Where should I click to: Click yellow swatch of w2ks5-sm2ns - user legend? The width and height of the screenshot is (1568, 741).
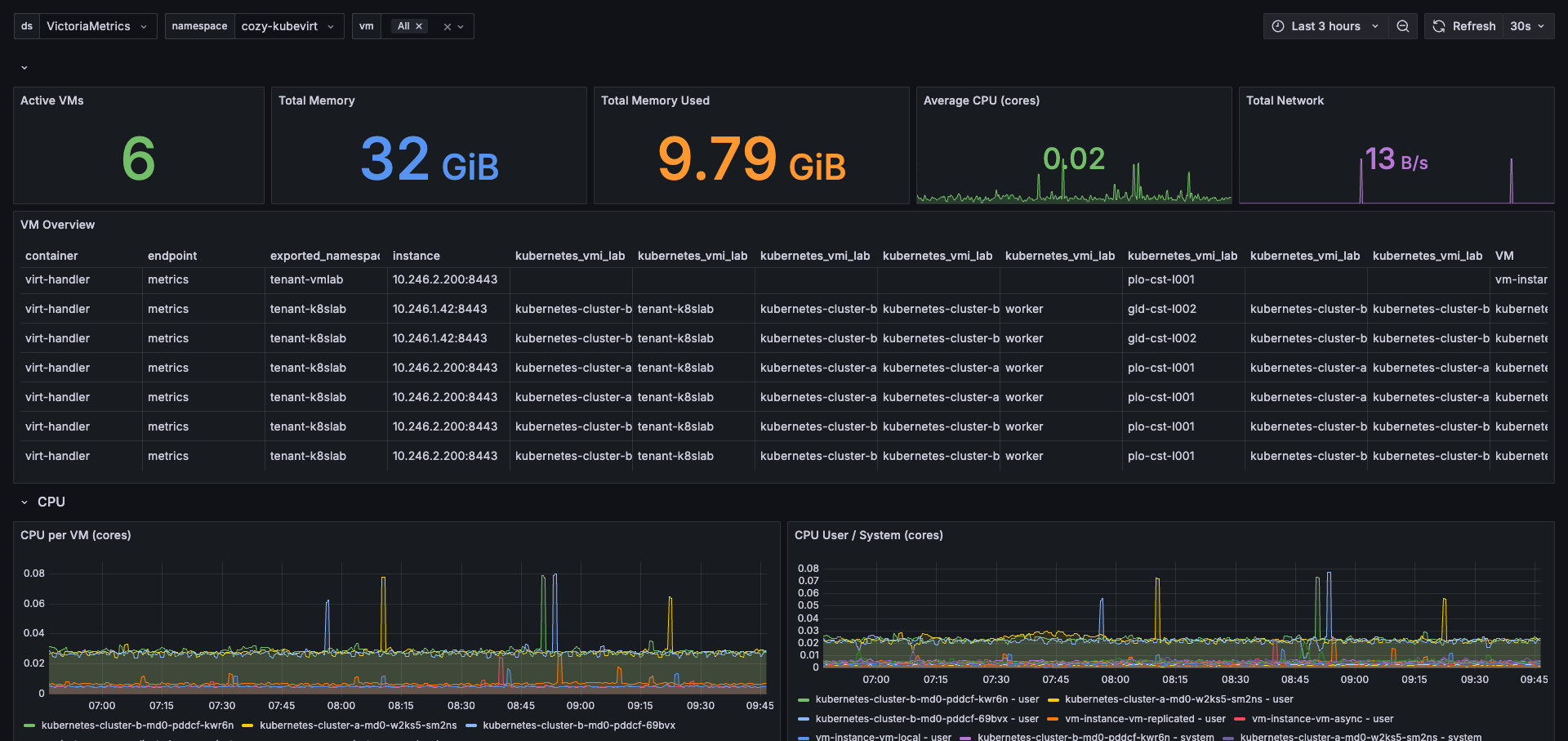[1053, 699]
